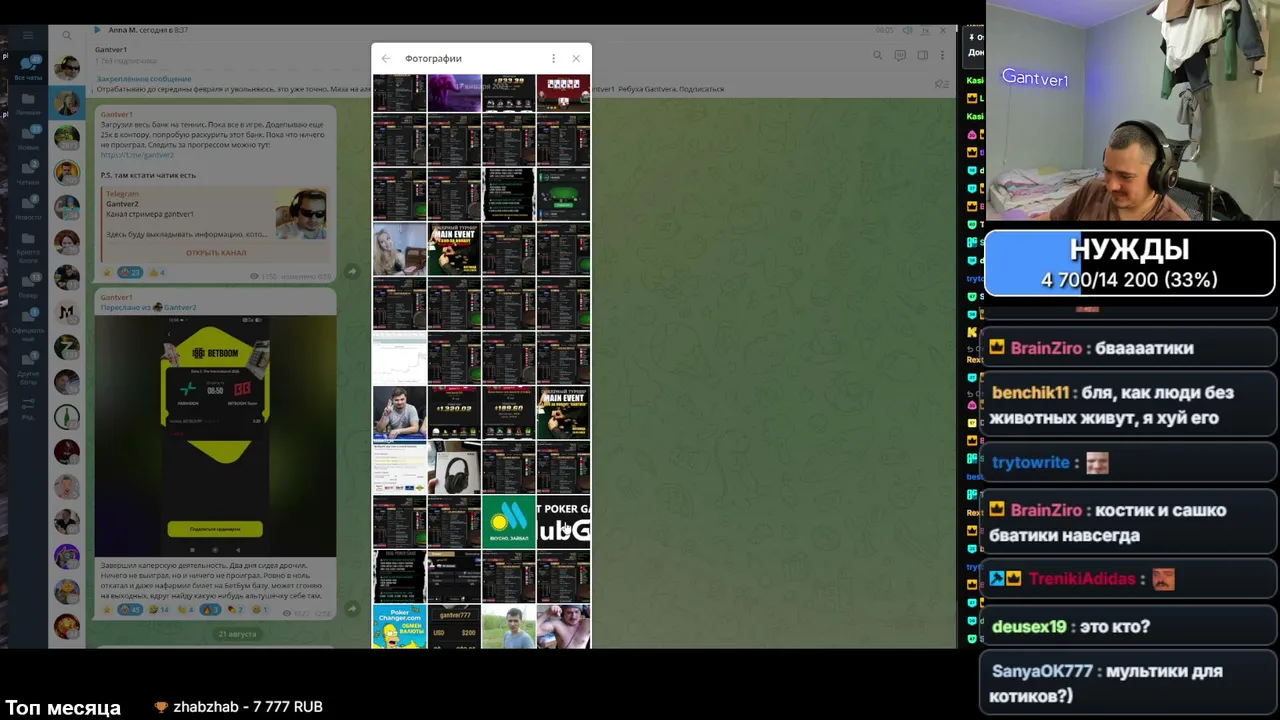
Task: Switch to the Новости folder
Action: click(x=28, y=208)
